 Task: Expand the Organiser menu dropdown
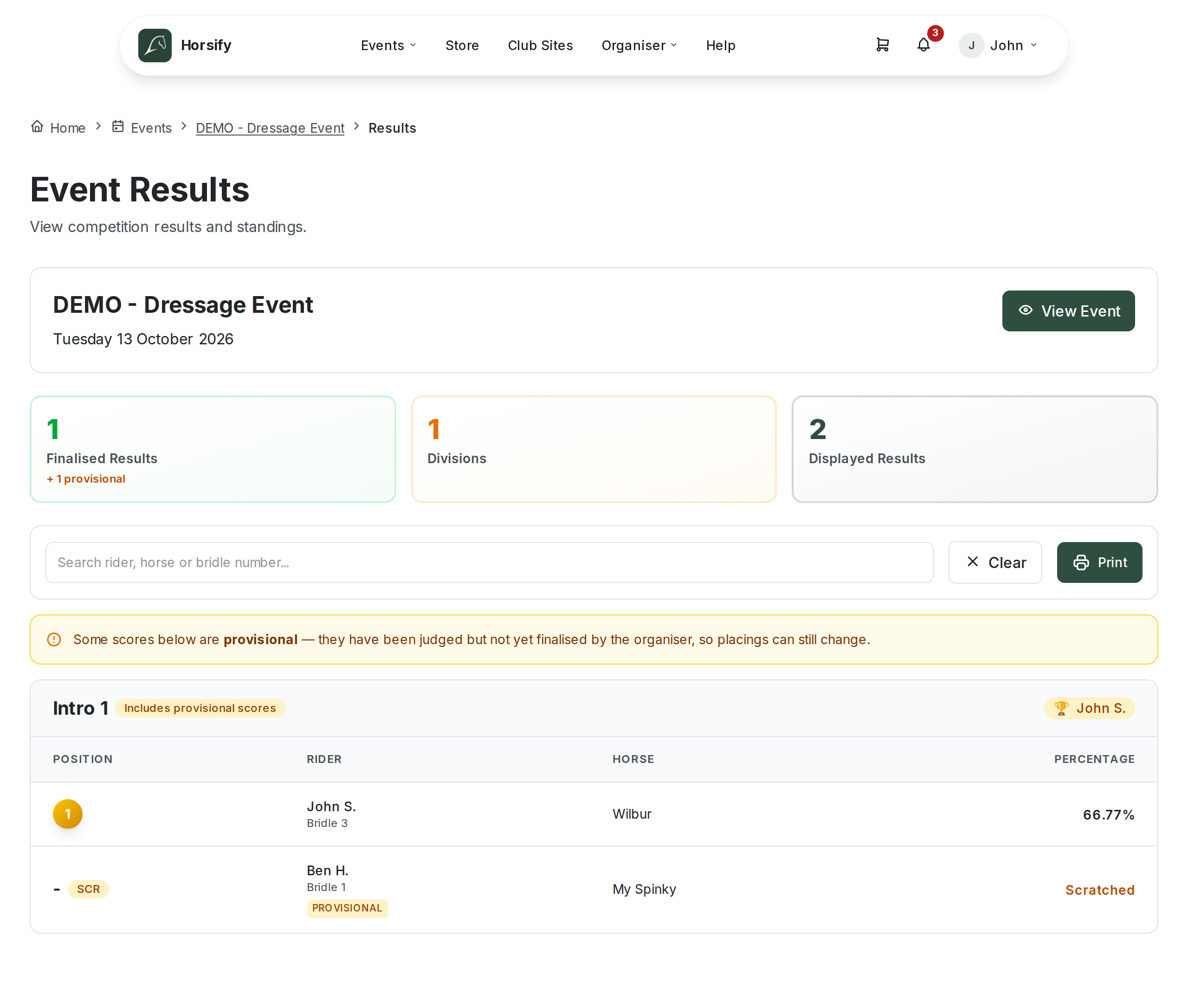point(639,45)
